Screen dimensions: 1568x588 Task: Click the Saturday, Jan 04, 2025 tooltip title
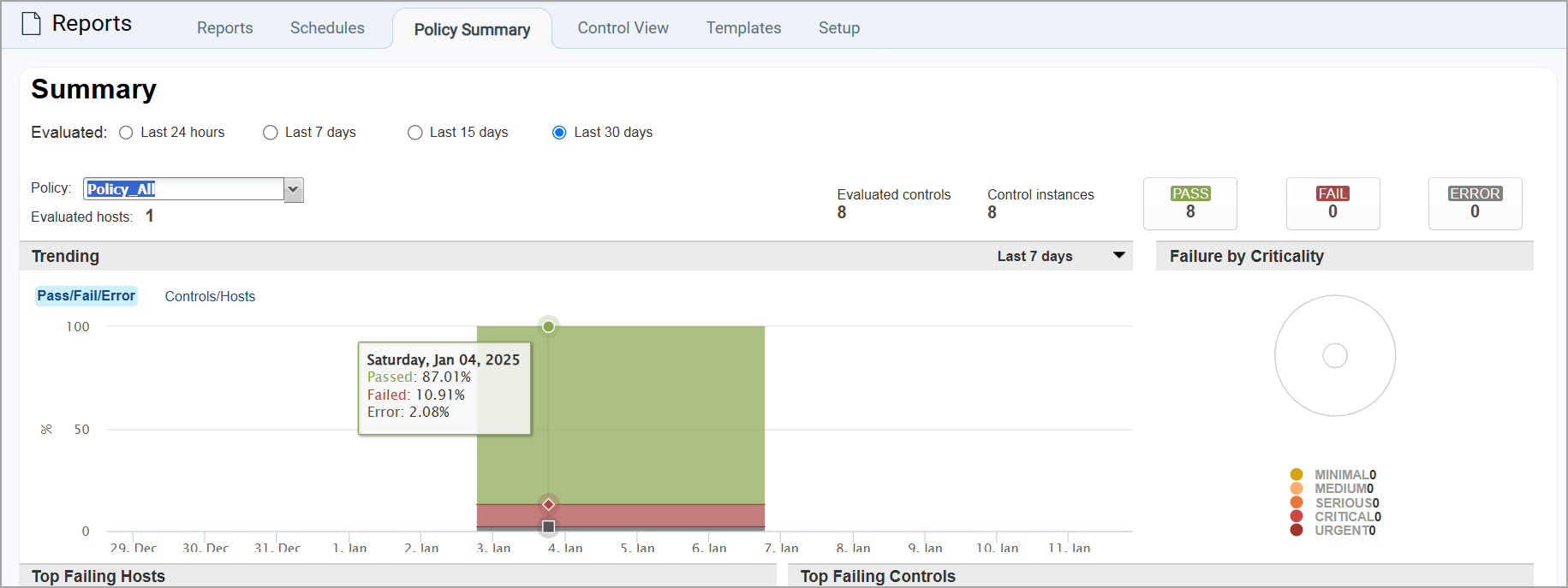click(x=444, y=359)
